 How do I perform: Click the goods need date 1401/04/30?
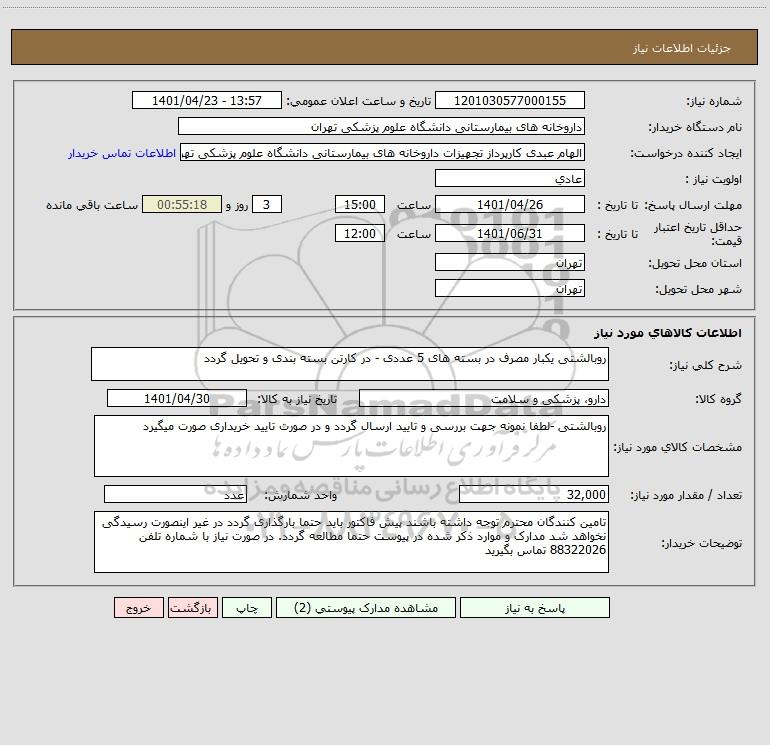click(177, 398)
